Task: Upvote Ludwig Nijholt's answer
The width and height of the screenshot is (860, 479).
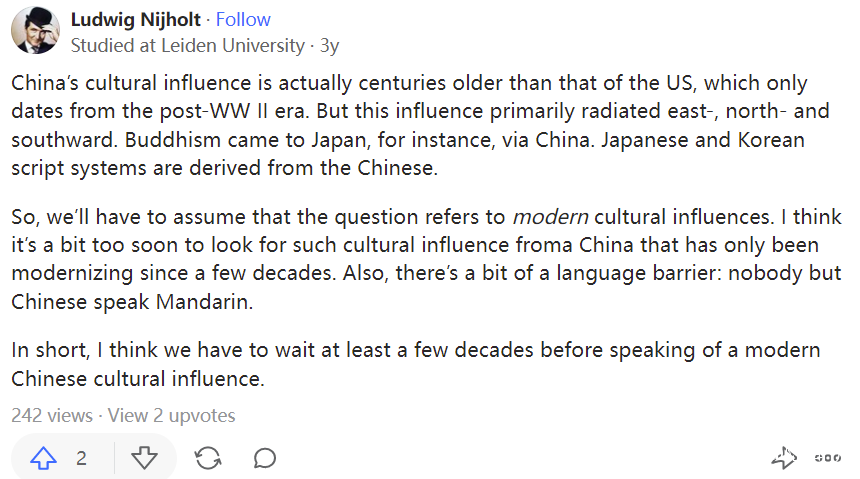Action: 43,458
